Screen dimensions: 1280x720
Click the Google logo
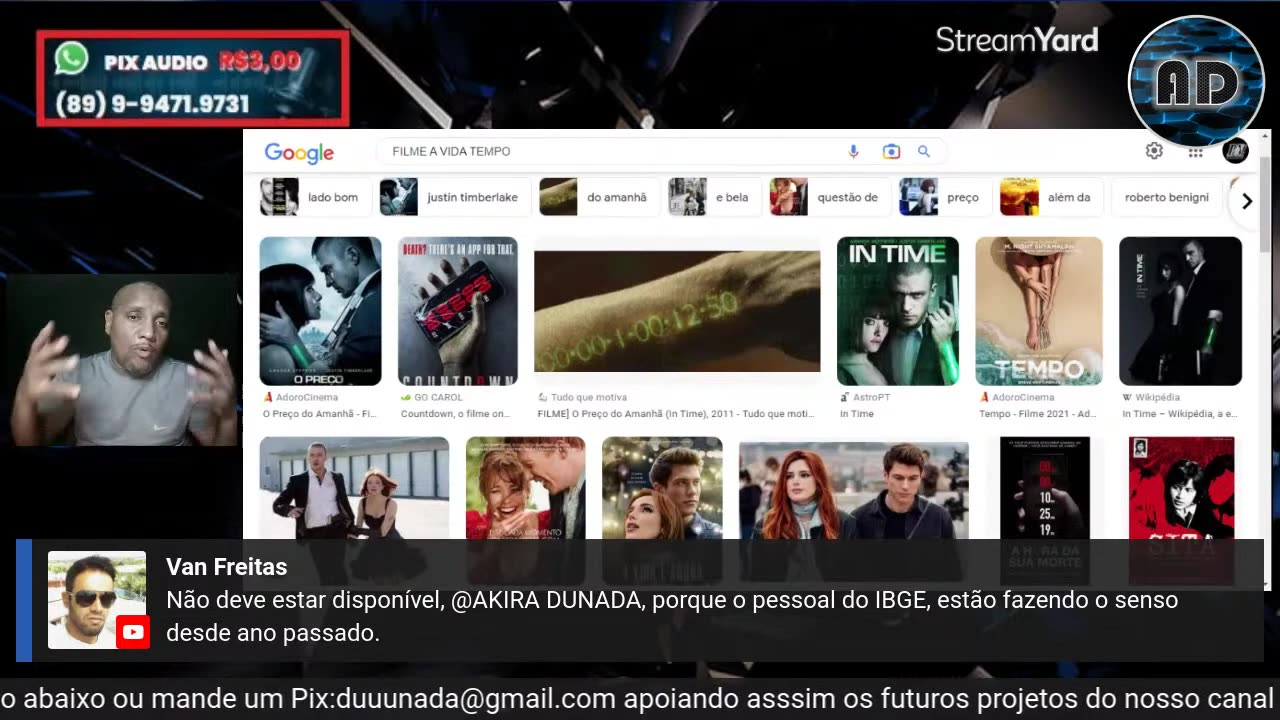[x=299, y=152]
